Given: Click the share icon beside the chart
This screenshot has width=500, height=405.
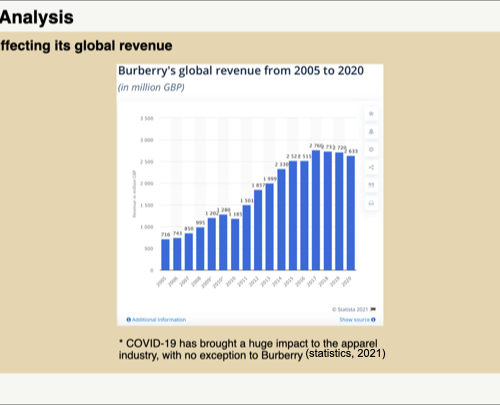Looking at the screenshot, I should point(371,167).
